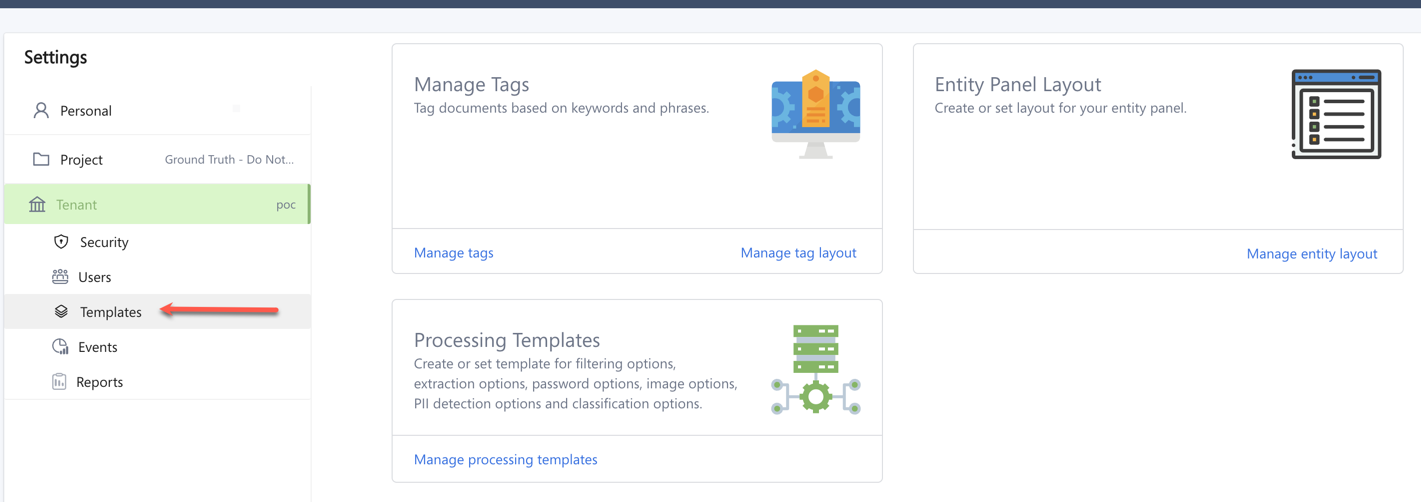Click the Reports clipboard icon
Screen dimensions: 1421x502
[x=59, y=382]
